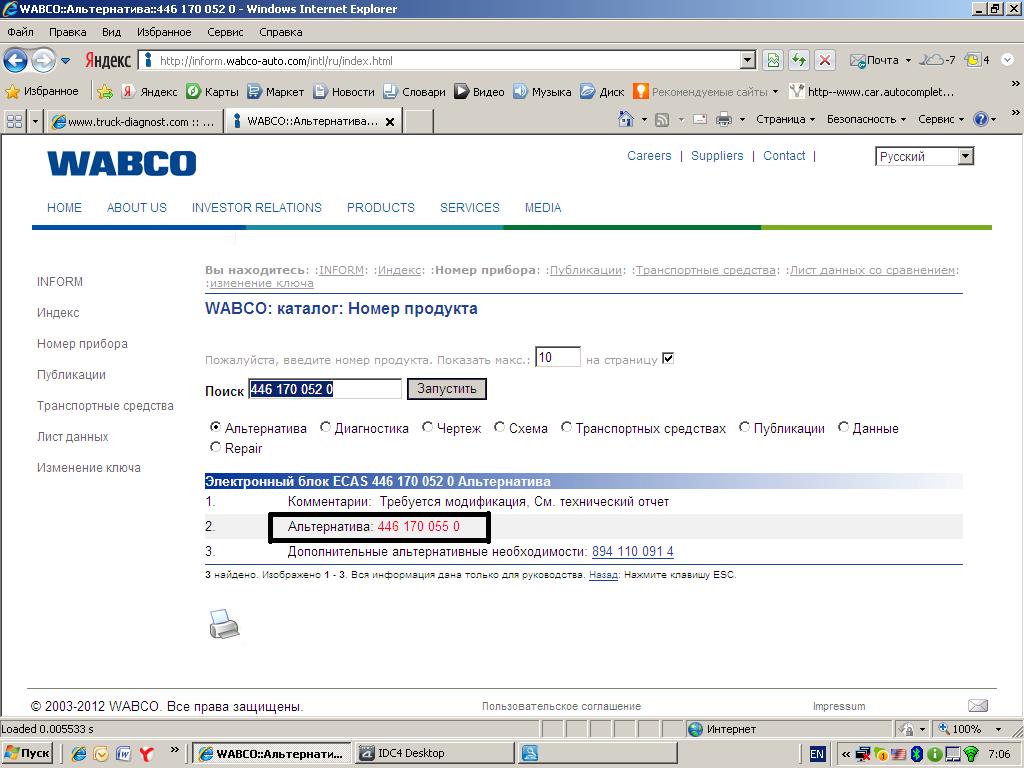Viewport: 1024px width, 768px height.
Task: Open the Новости favorite on the favorites bar
Action: pyautogui.click(x=344, y=92)
